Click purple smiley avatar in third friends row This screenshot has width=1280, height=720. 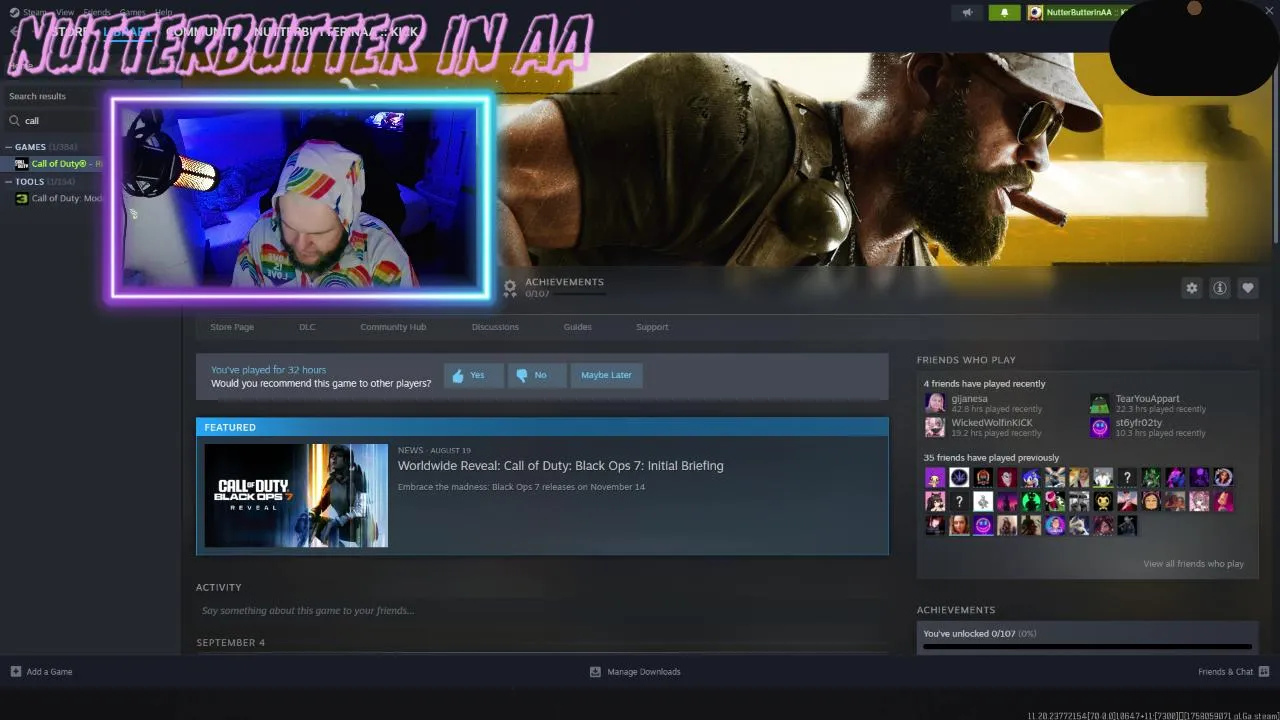coord(983,525)
